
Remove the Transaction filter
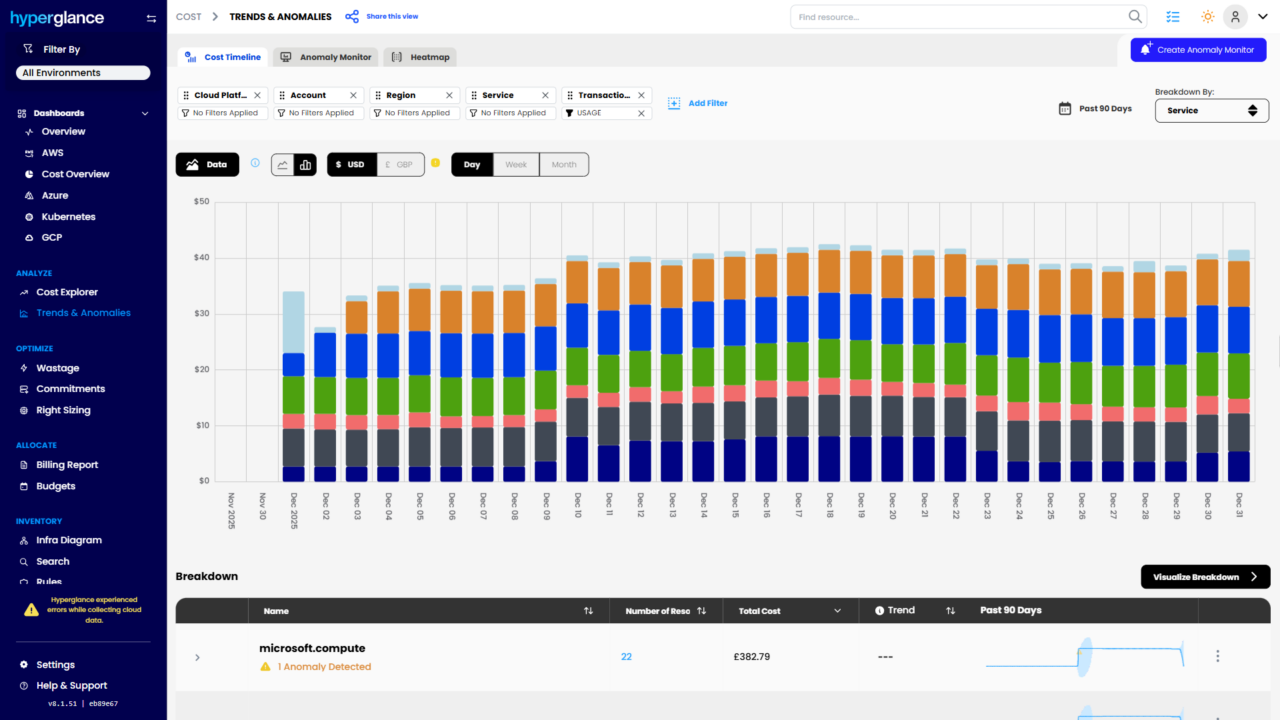pyautogui.click(x=641, y=95)
